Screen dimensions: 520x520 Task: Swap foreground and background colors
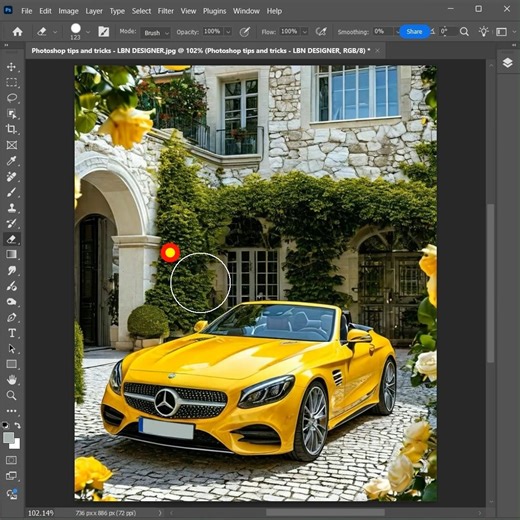pos(18,425)
